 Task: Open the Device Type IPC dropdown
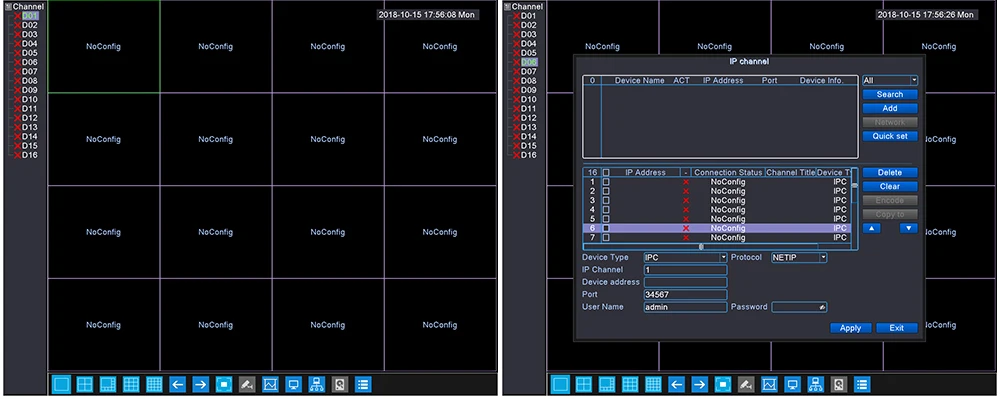click(723, 258)
